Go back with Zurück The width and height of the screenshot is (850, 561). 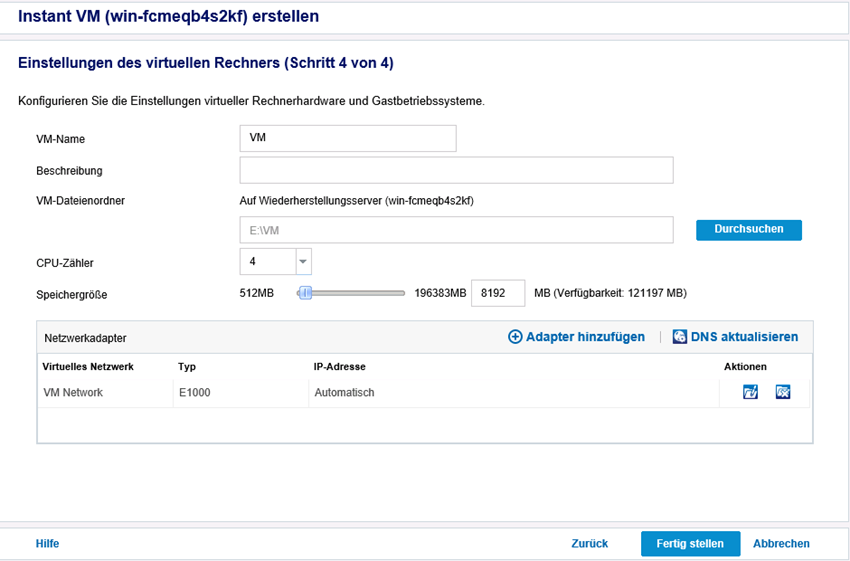click(590, 544)
